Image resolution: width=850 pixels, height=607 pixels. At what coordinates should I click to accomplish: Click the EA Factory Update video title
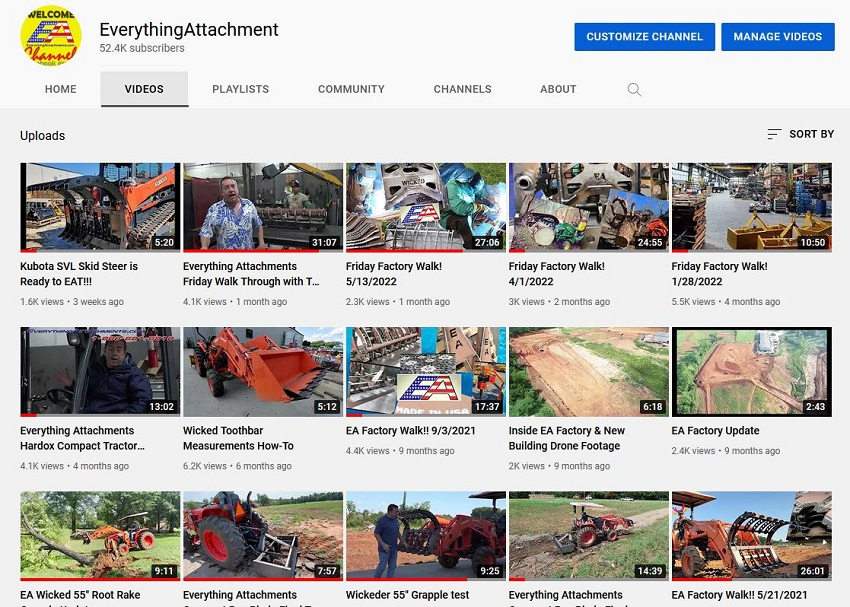tap(715, 431)
